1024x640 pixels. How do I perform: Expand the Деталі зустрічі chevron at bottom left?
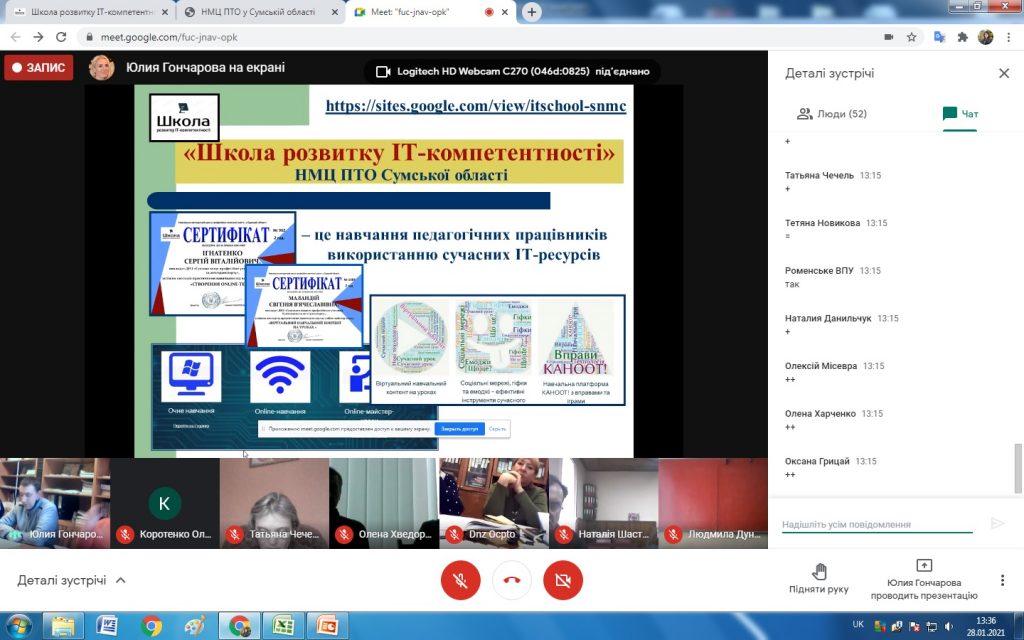click(x=121, y=580)
